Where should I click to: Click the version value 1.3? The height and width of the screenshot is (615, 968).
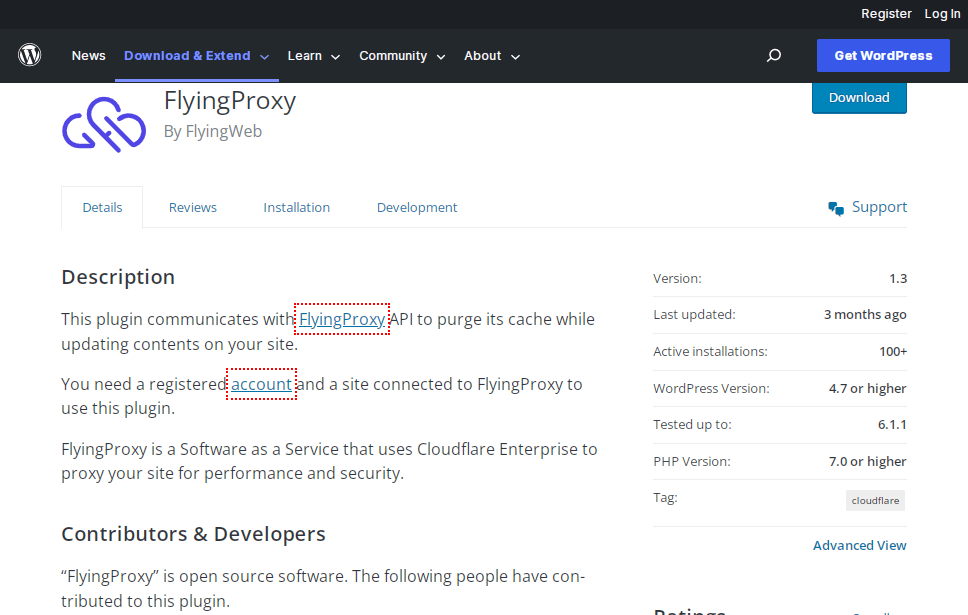tap(898, 278)
